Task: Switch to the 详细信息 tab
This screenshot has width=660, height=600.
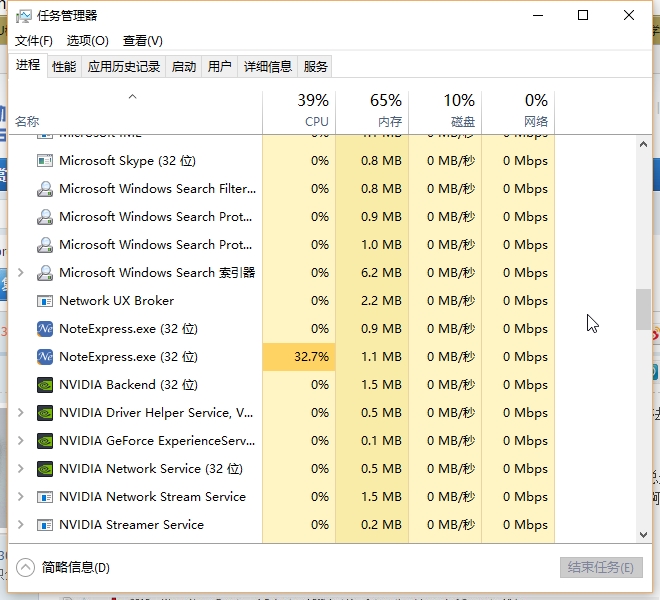Action: click(268, 67)
